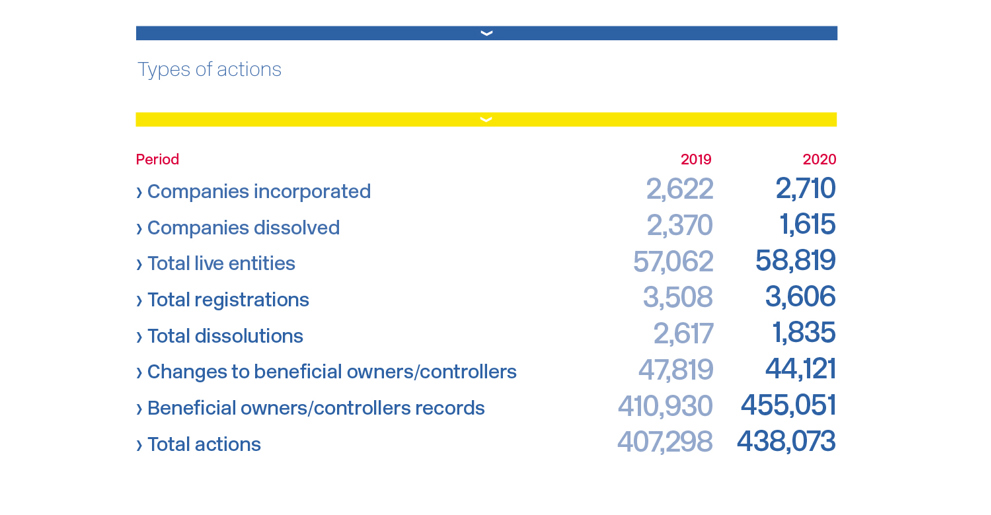This screenshot has width=991, height=515.
Task: Click the Types of actions heading
Action: pyautogui.click(x=209, y=69)
